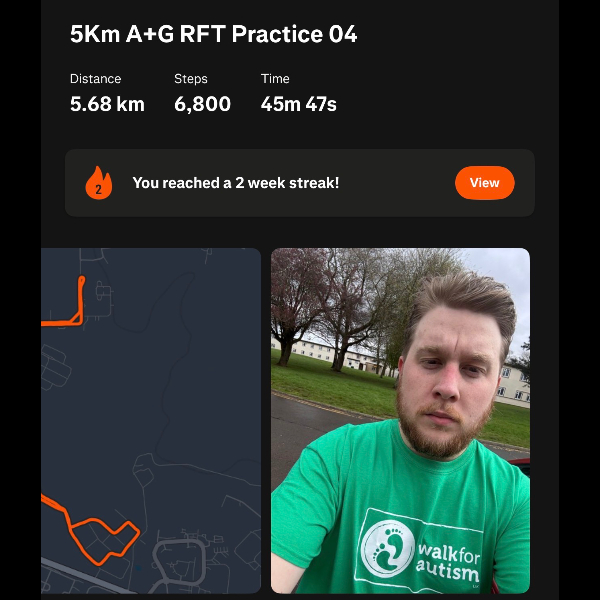Click the Distance stat label
This screenshot has width=600, height=600.
tap(95, 79)
